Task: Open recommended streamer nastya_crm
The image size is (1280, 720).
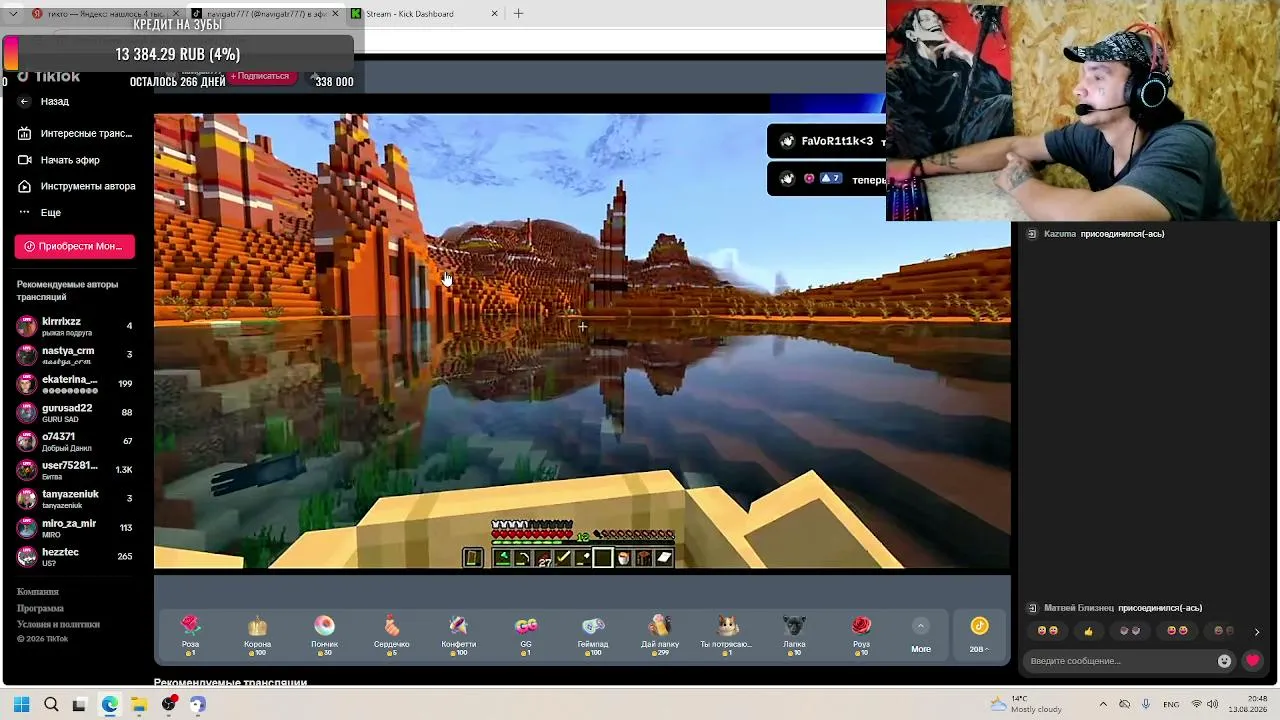Action: pyautogui.click(x=75, y=354)
